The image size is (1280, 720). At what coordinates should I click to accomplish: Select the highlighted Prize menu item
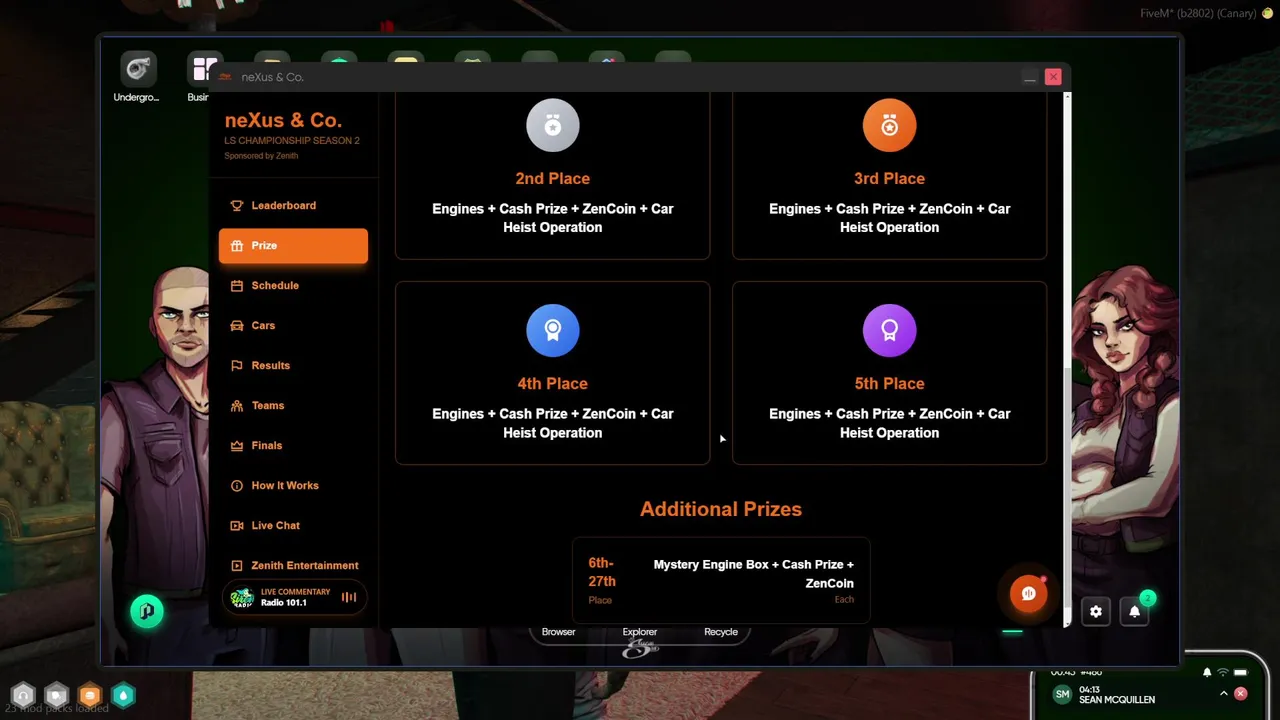(x=293, y=246)
